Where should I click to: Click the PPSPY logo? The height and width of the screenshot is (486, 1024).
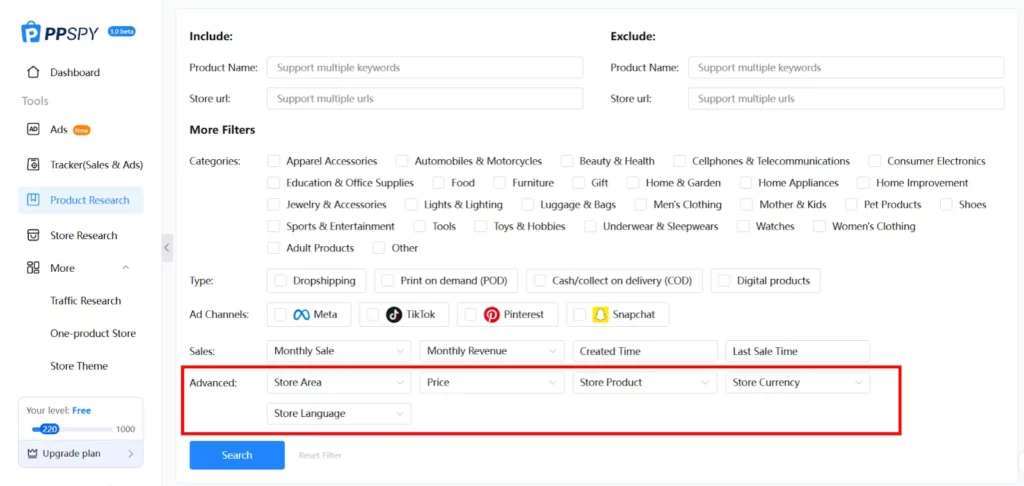coord(60,33)
